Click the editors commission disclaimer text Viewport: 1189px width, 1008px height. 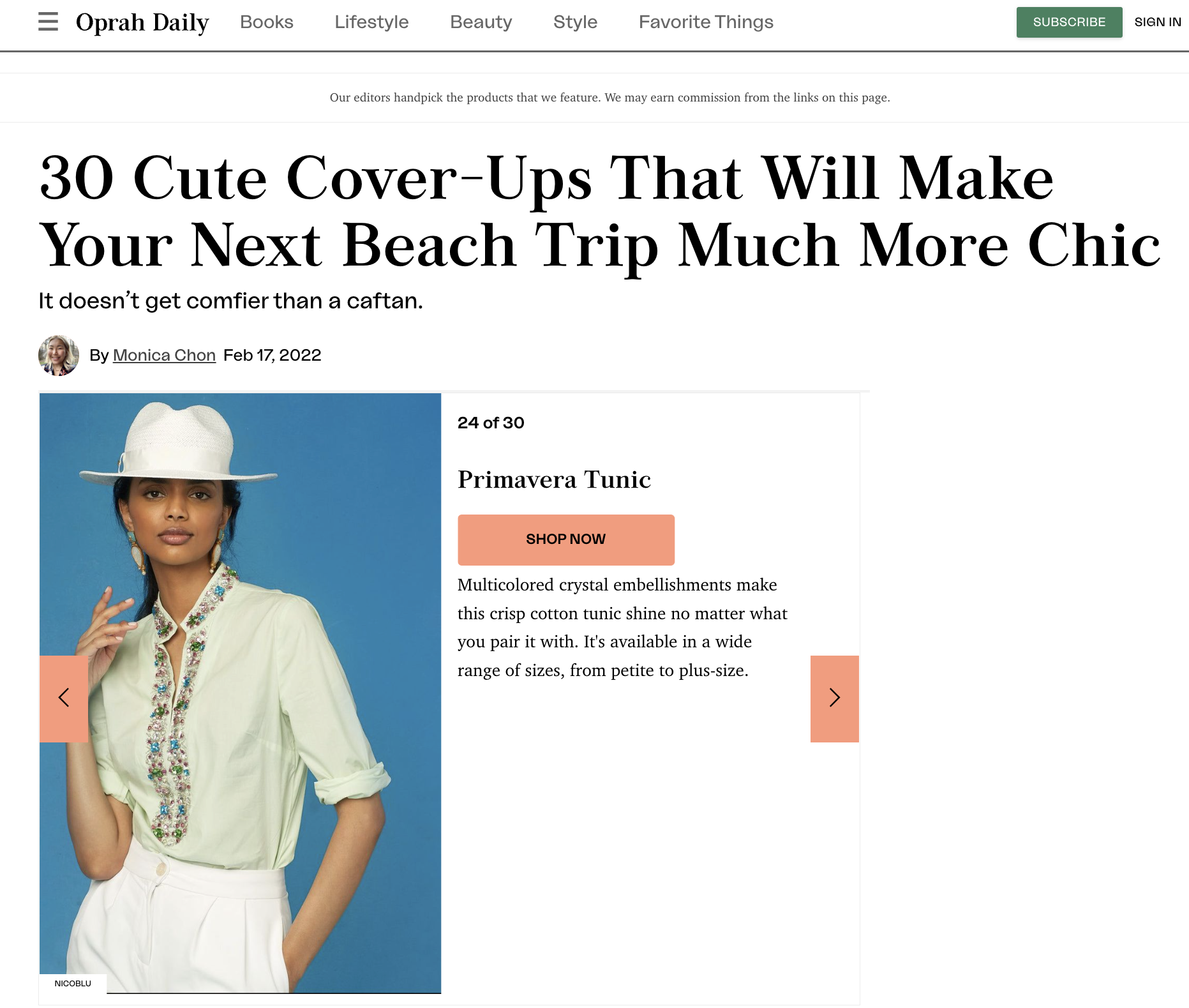coord(609,98)
